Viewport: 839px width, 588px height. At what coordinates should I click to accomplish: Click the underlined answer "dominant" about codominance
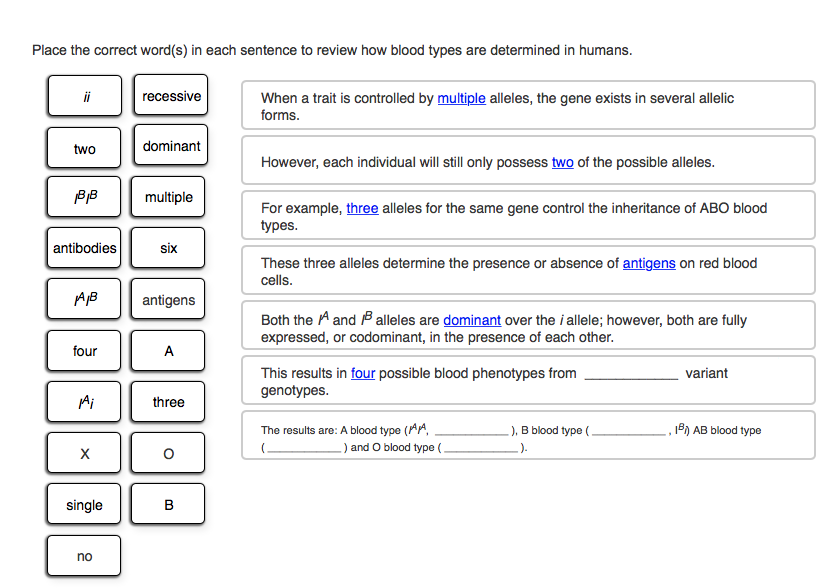(470, 320)
